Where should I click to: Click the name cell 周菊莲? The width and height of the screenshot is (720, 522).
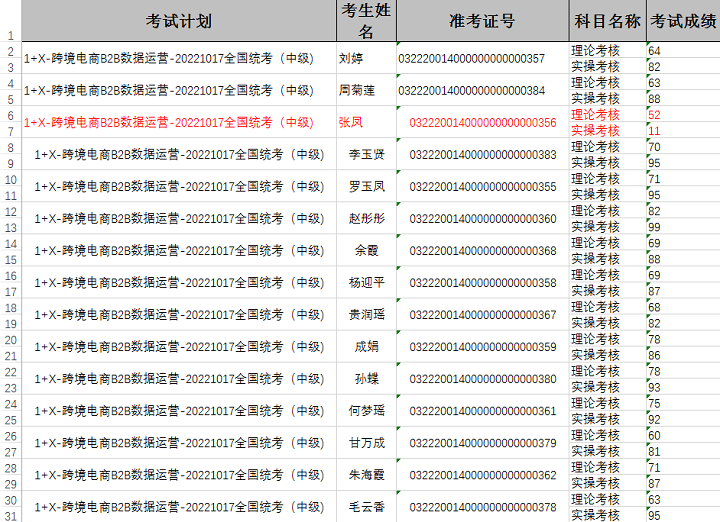[358, 91]
